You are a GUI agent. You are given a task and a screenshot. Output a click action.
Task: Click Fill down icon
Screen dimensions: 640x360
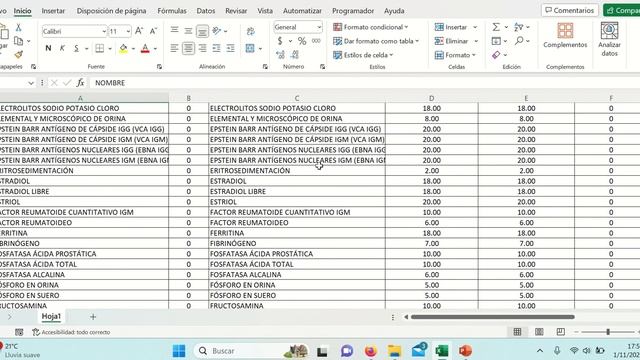click(496, 41)
